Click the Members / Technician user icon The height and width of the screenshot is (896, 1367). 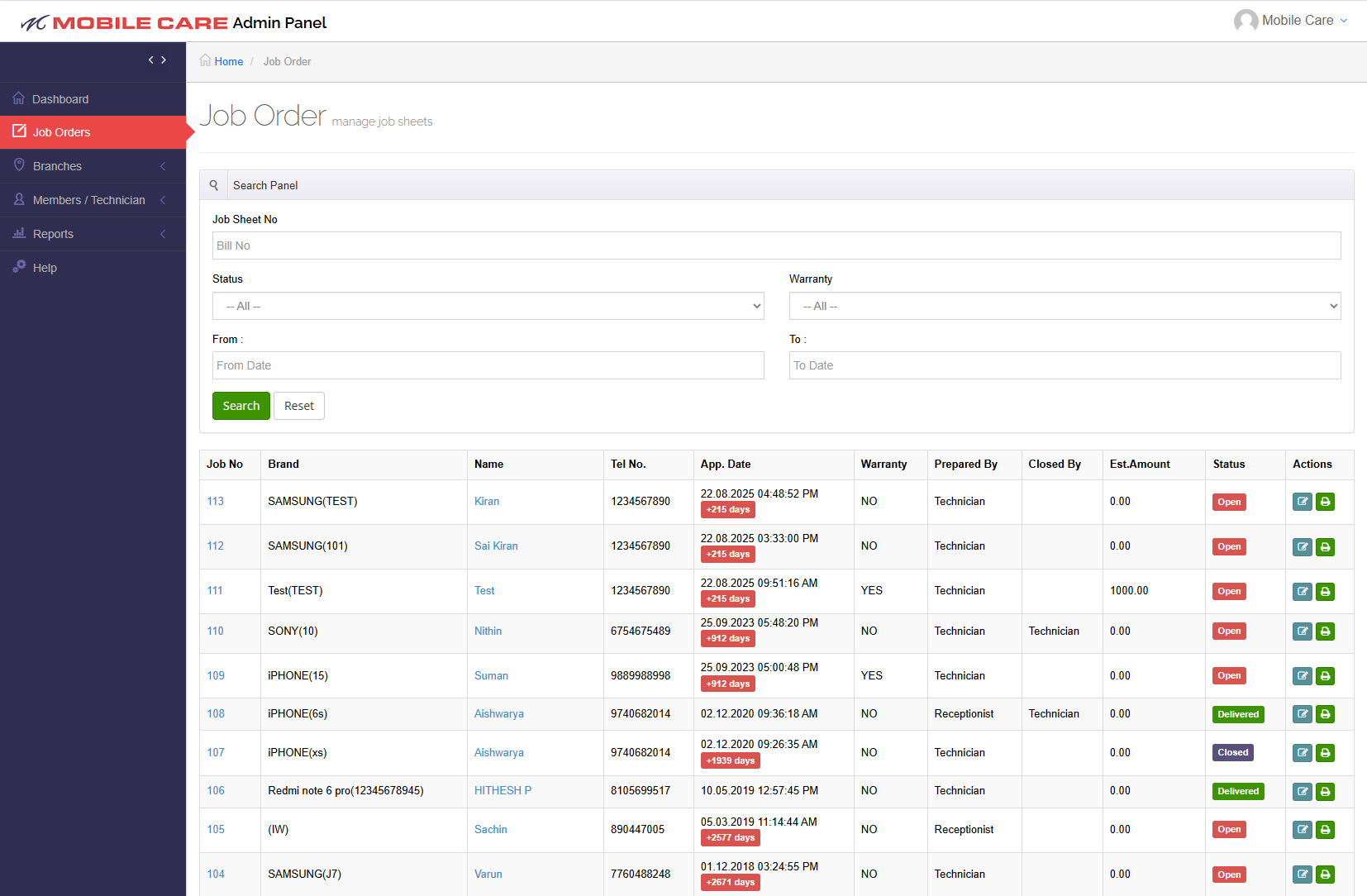click(18, 199)
